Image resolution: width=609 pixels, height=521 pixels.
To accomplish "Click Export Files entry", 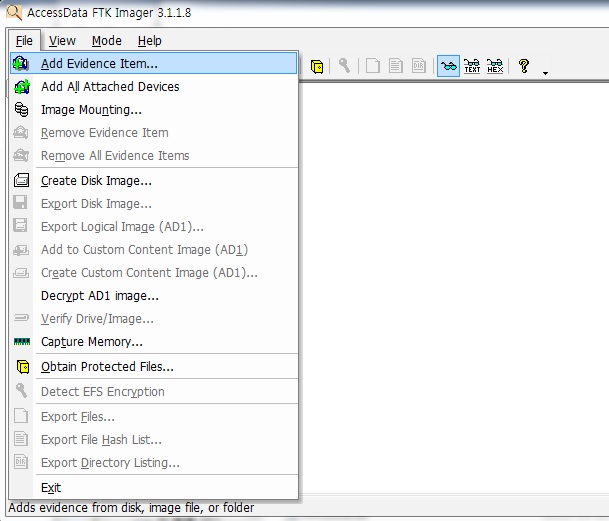I will (153, 416).
